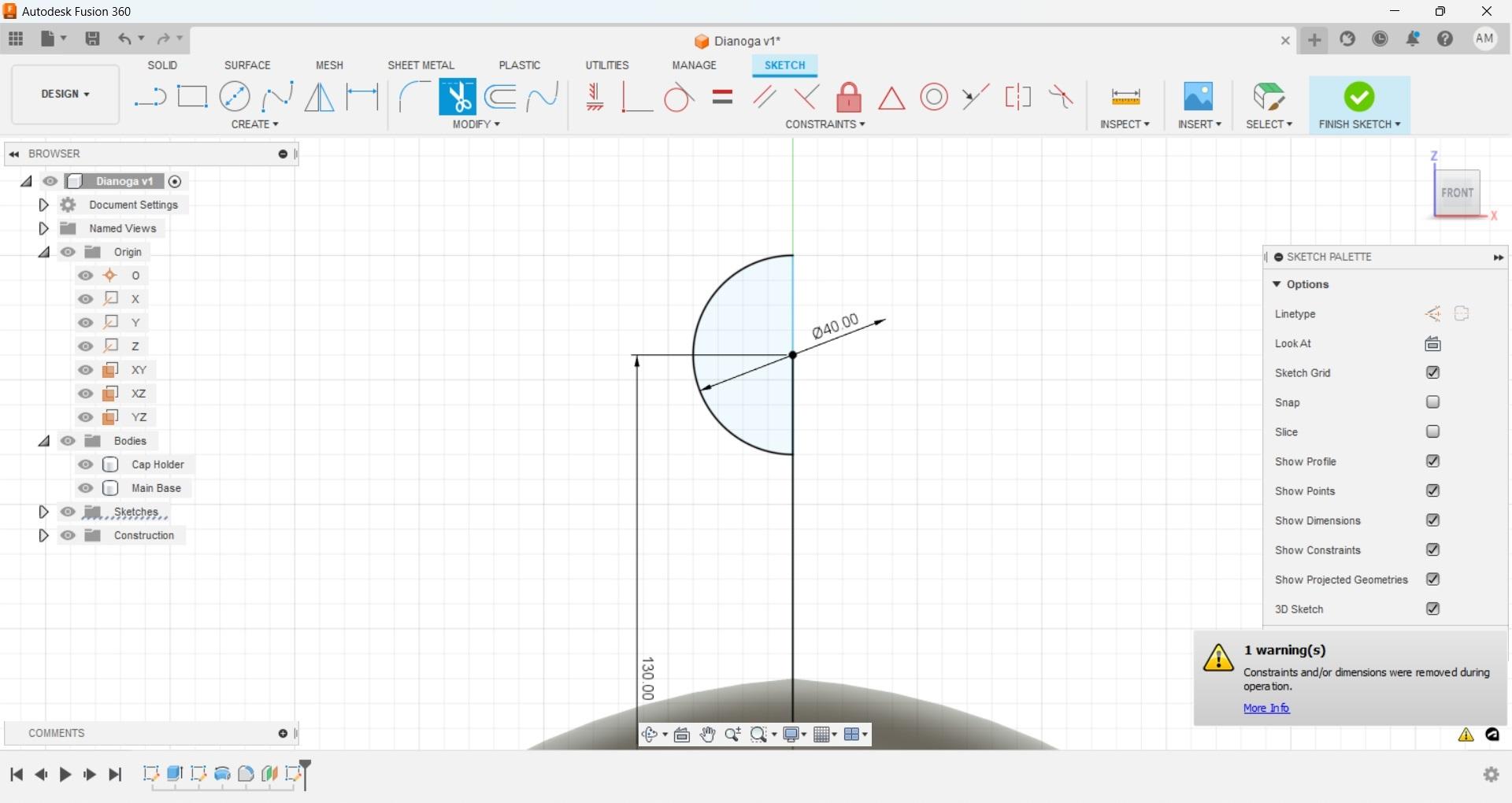Click the Look At button in palette
This screenshot has height=803, width=1512.
point(1433,343)
